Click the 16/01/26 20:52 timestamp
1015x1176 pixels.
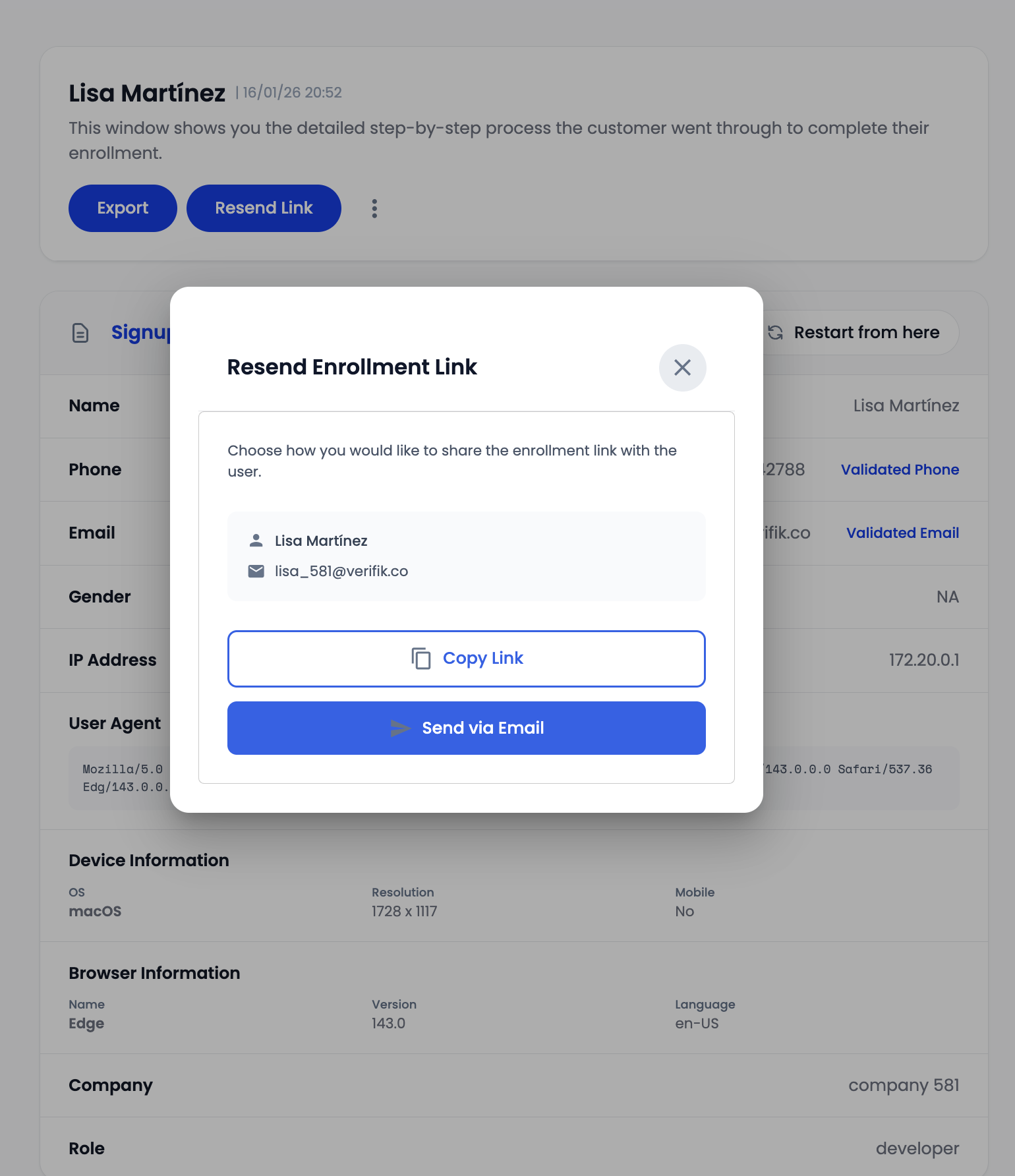(292, 92)
